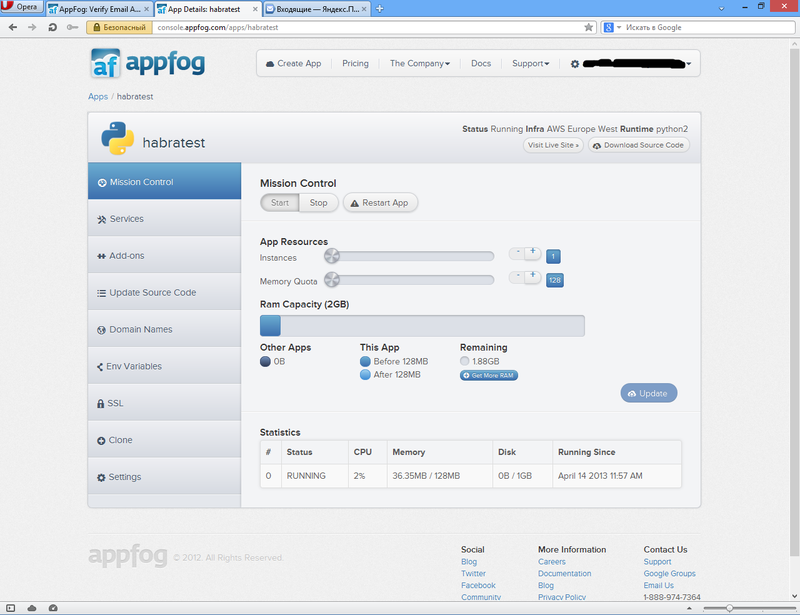This screenshot has height=615, width=800.
Task: Click the cloud icon in status bar
Action: coord(32,608)
